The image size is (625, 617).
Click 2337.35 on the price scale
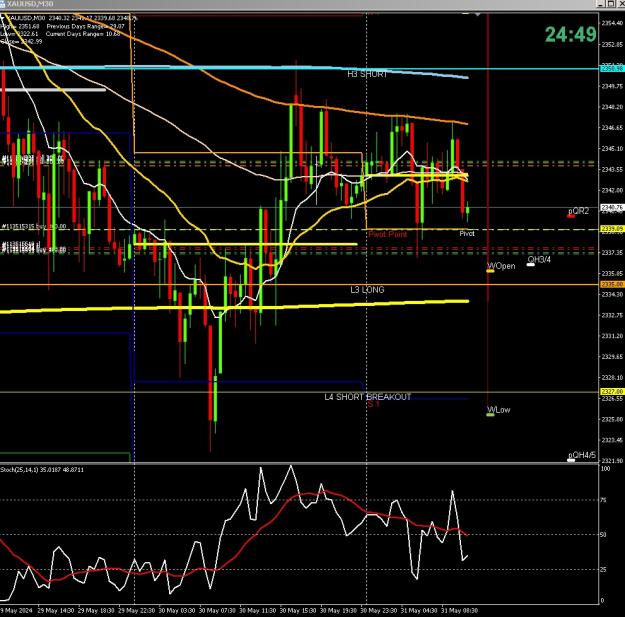(x=612, y=253)
